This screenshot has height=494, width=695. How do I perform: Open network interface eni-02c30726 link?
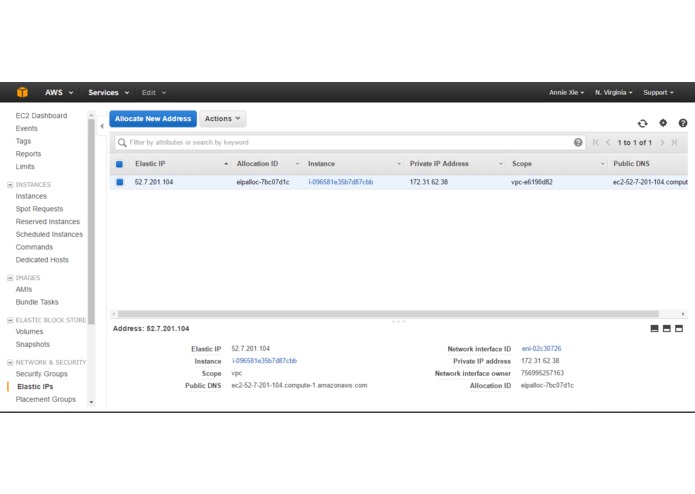click(x=541, y=349)
